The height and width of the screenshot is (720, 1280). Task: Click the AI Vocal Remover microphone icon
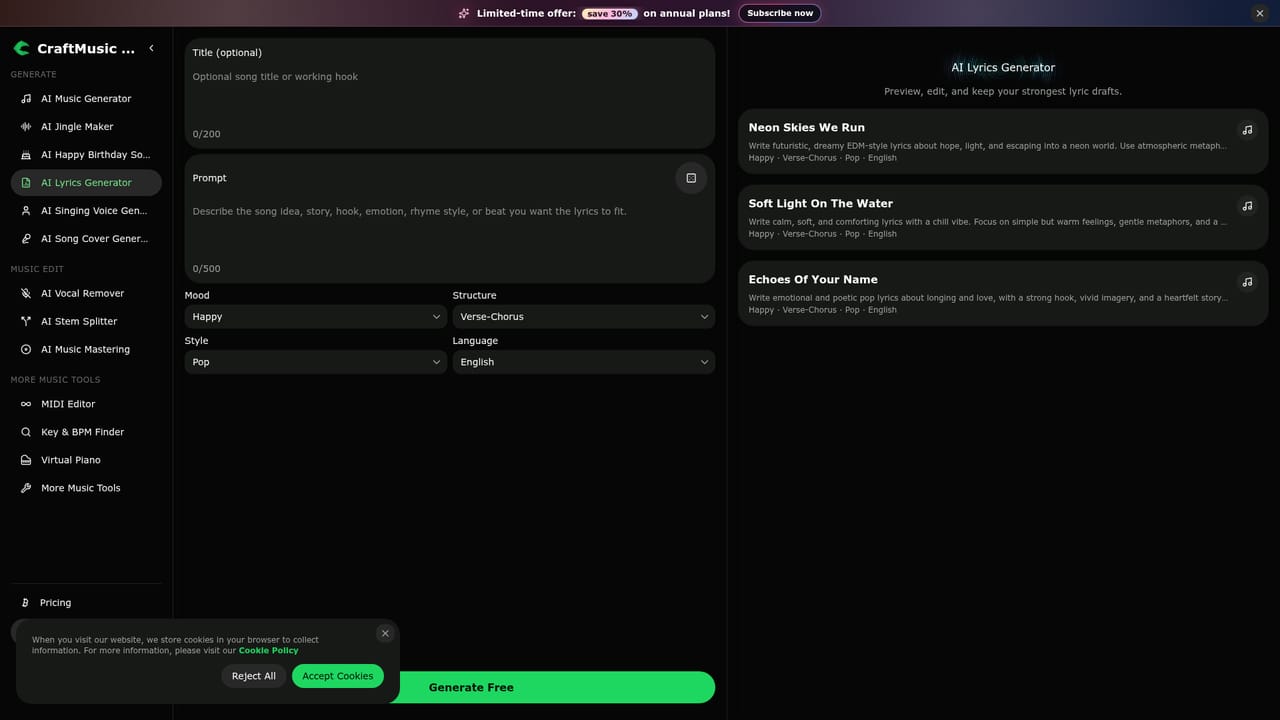tap(26, 294)
